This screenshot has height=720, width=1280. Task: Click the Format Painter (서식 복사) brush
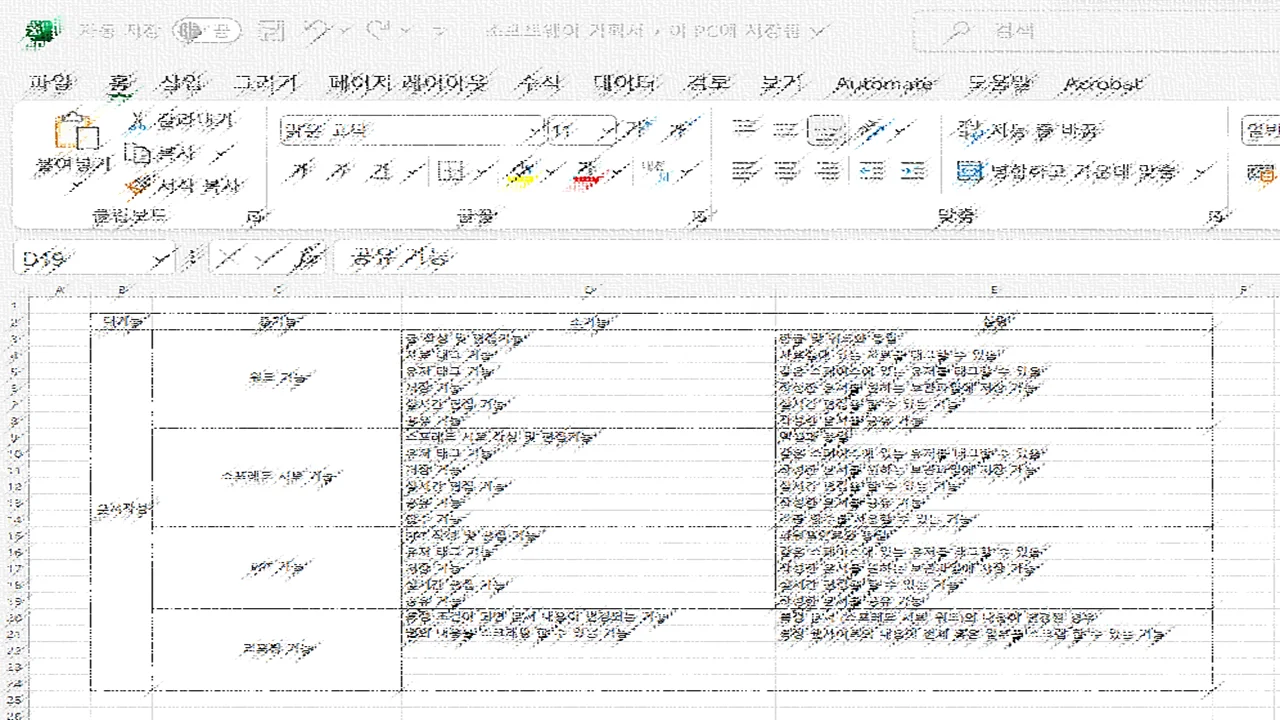coord(138,185)
